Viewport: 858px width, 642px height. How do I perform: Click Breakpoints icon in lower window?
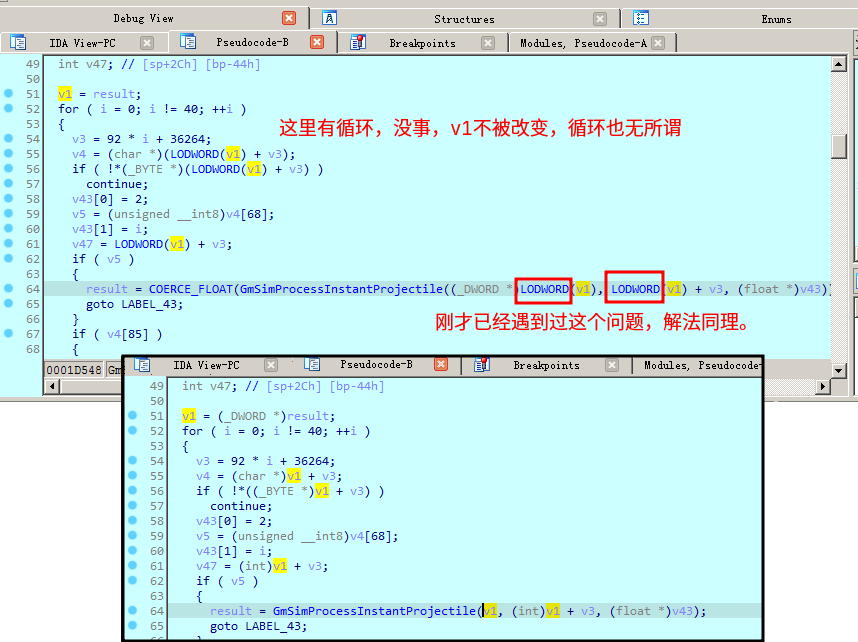coord(482,365)
